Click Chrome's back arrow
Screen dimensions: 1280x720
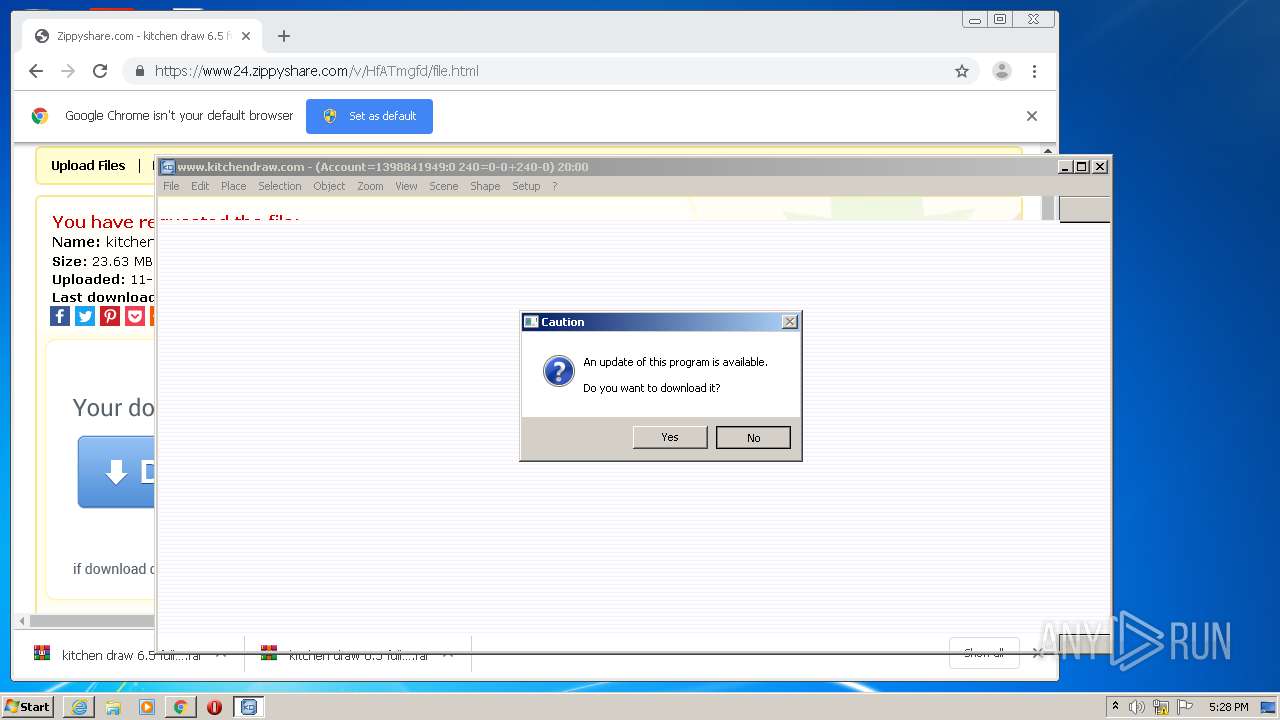pyautogui.click(x=36, y=71)
